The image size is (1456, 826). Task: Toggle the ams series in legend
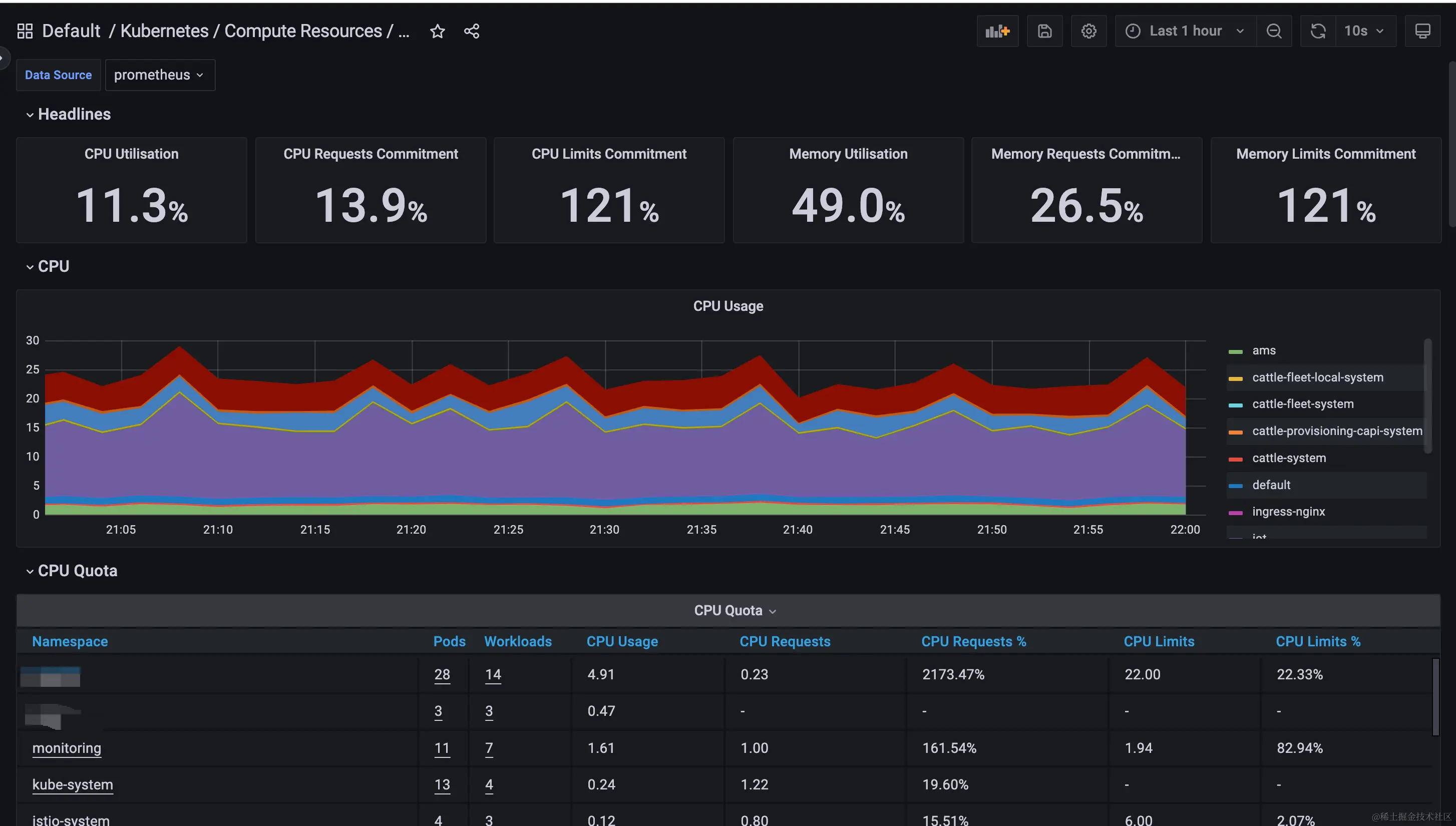(x=1263, y=350)
